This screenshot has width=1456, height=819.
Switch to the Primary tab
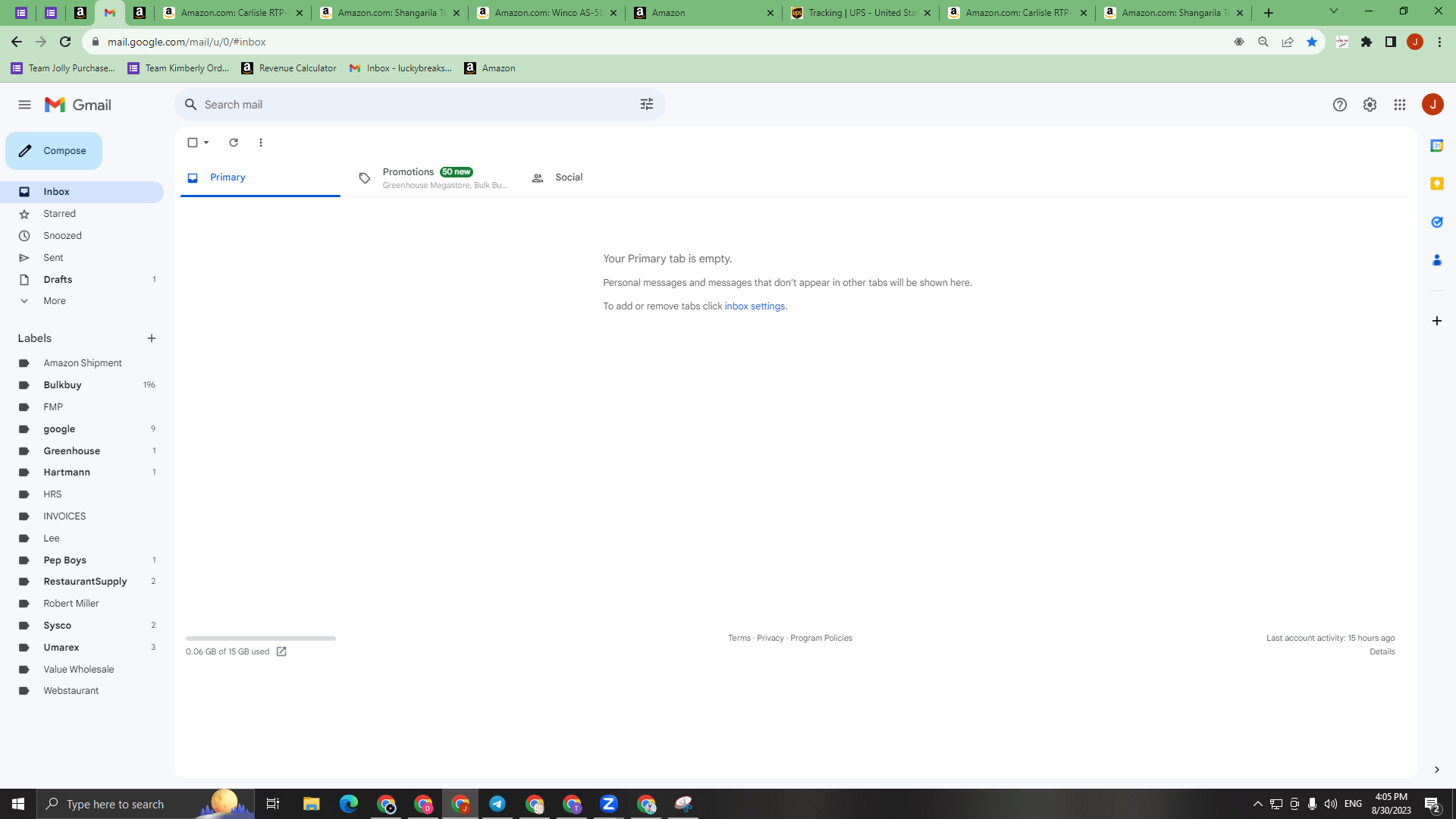(x=260, y=177)
